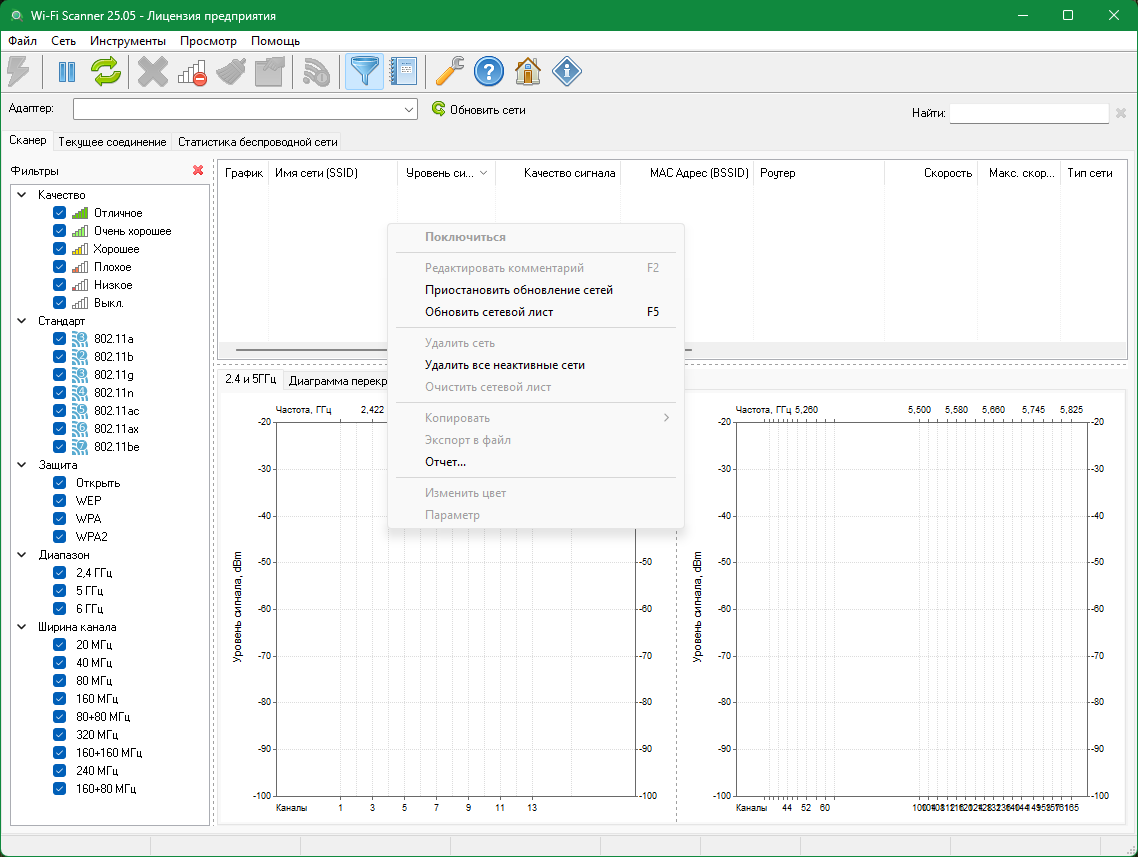Click the signal bars with red minus icon
Screen dimensions: 1138x857
[192, 72]
